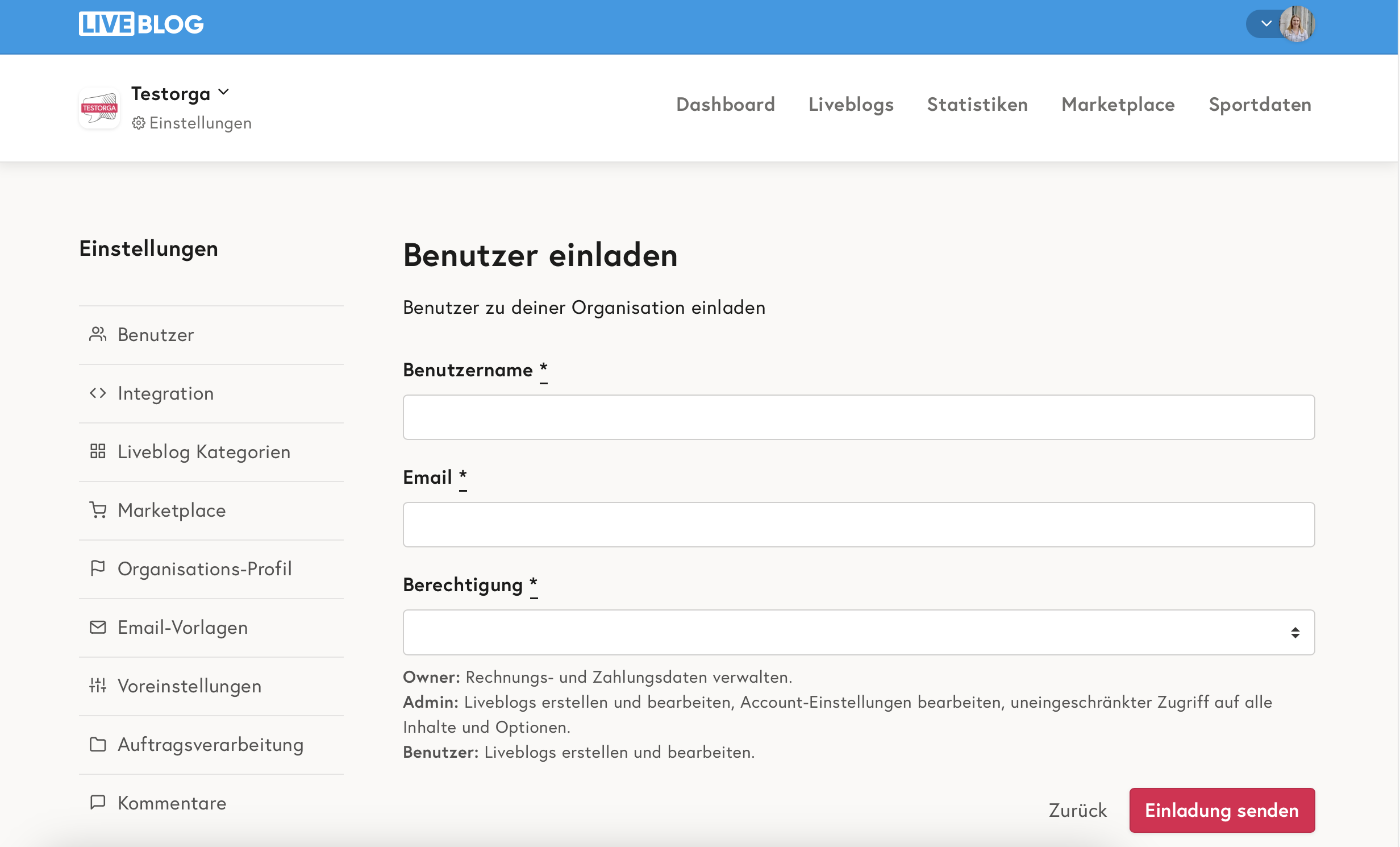The height and width of the screenshot is (847, 1400).
Task: Click the Voreinstellungen sliders icon
Action: tap(98, 686)
